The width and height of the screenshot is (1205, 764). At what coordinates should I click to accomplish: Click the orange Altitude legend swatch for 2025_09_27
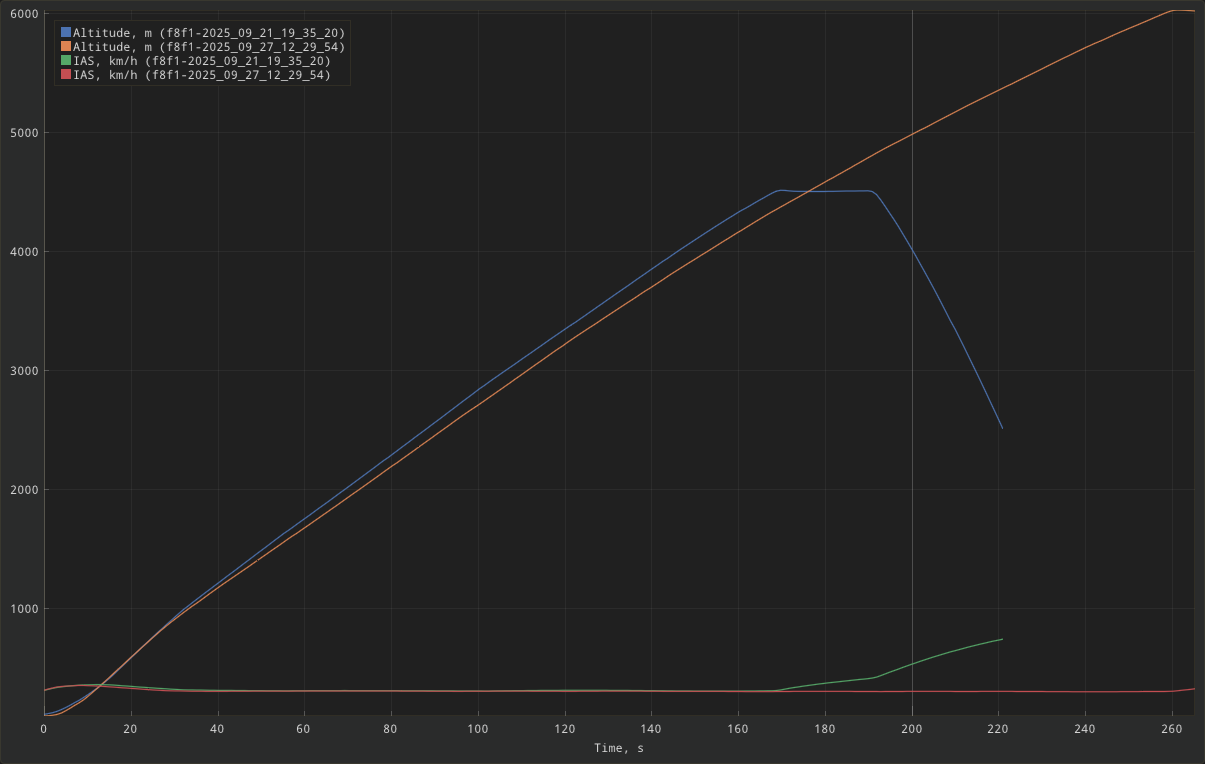[x=66, y=47]
